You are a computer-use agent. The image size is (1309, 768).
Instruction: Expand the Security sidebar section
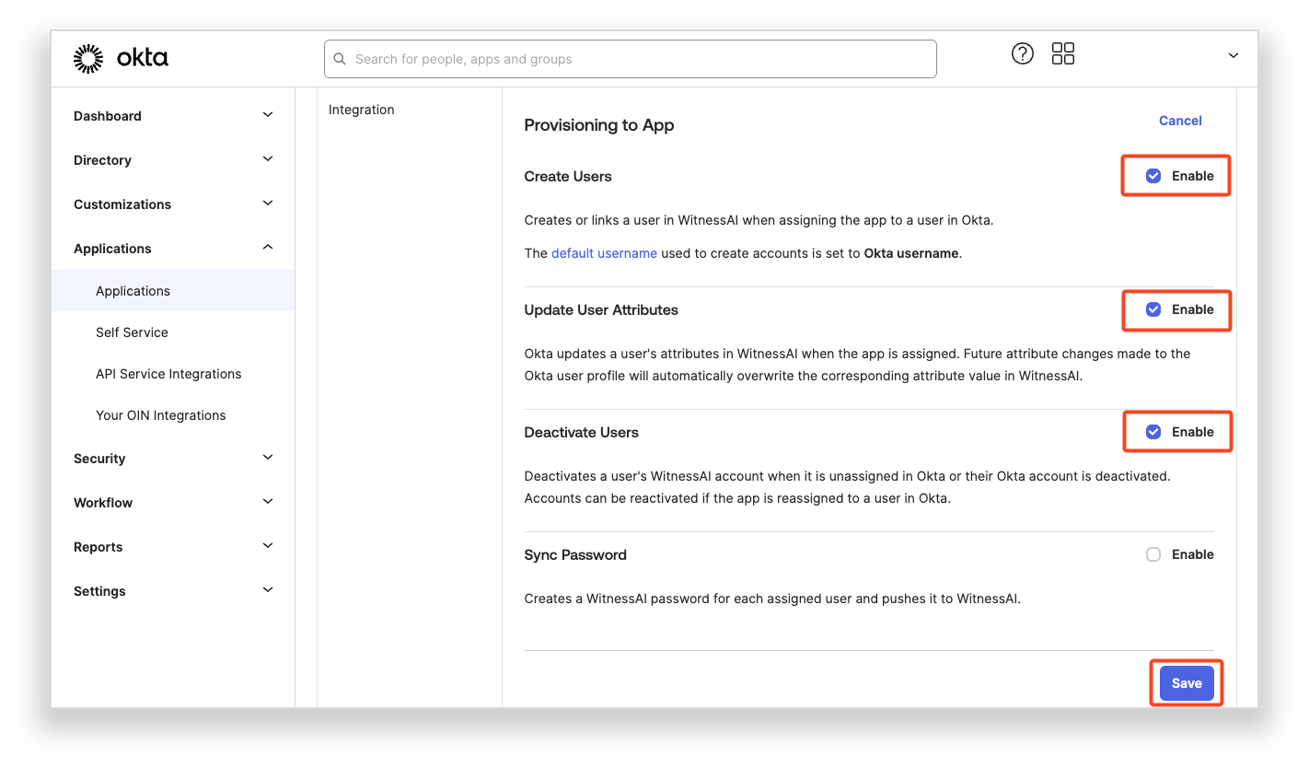[x=267, y=458]
